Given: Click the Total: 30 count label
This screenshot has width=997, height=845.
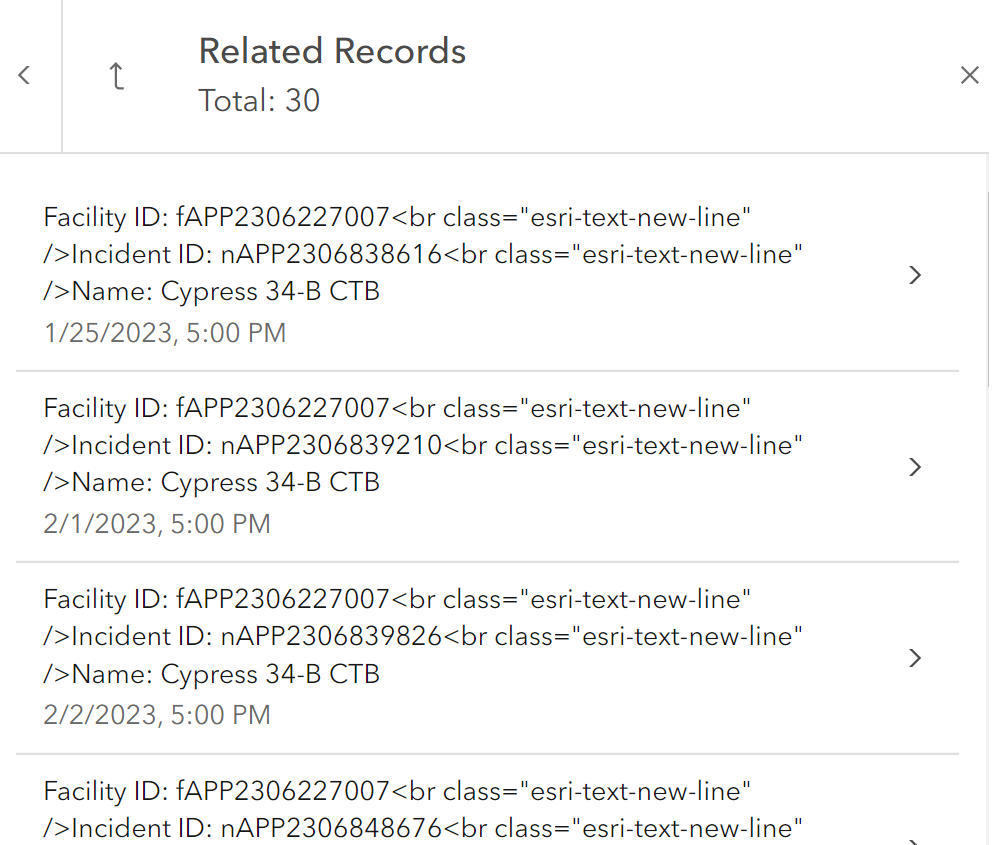Looking at the screenshot, I should (x=259, y=100).
